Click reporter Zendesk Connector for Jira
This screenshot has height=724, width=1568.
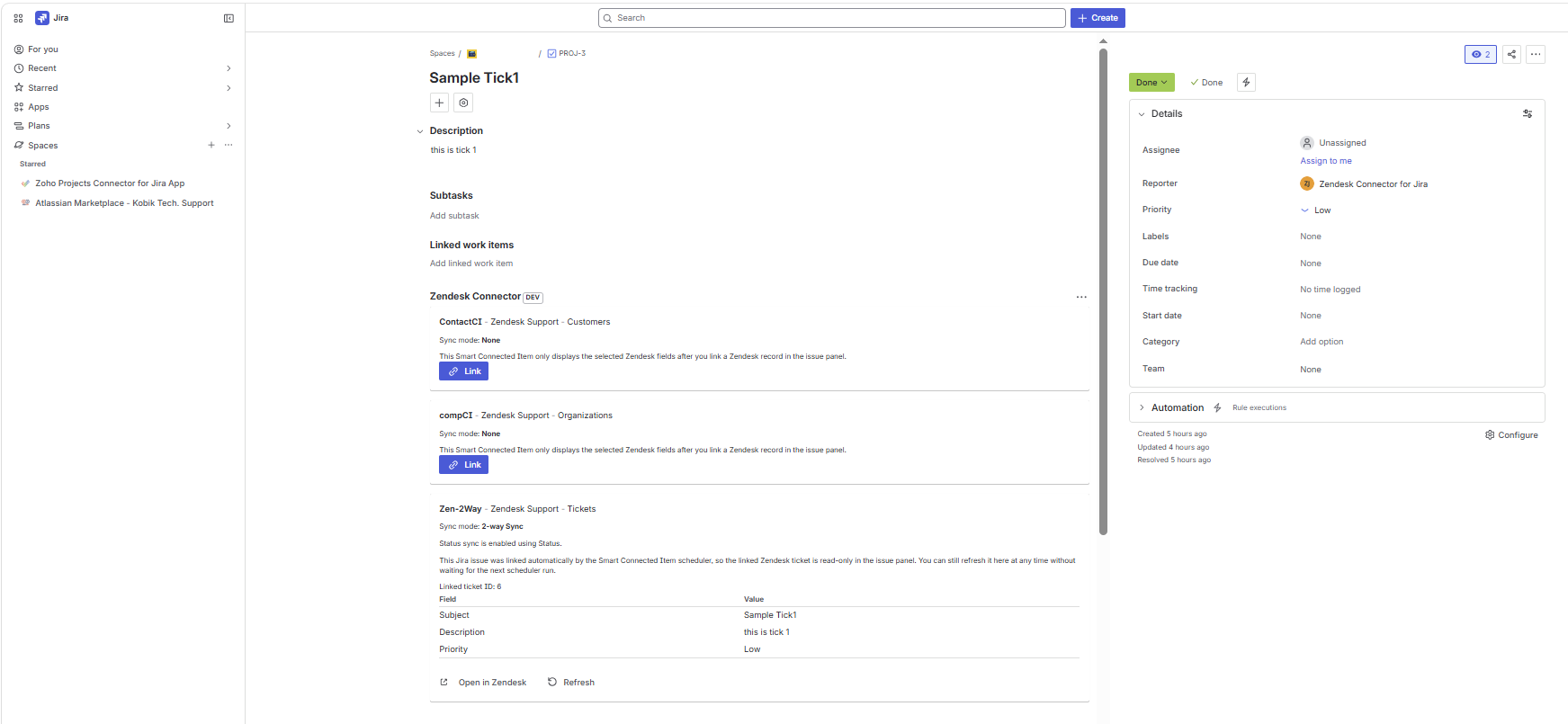click(1364, 184)
